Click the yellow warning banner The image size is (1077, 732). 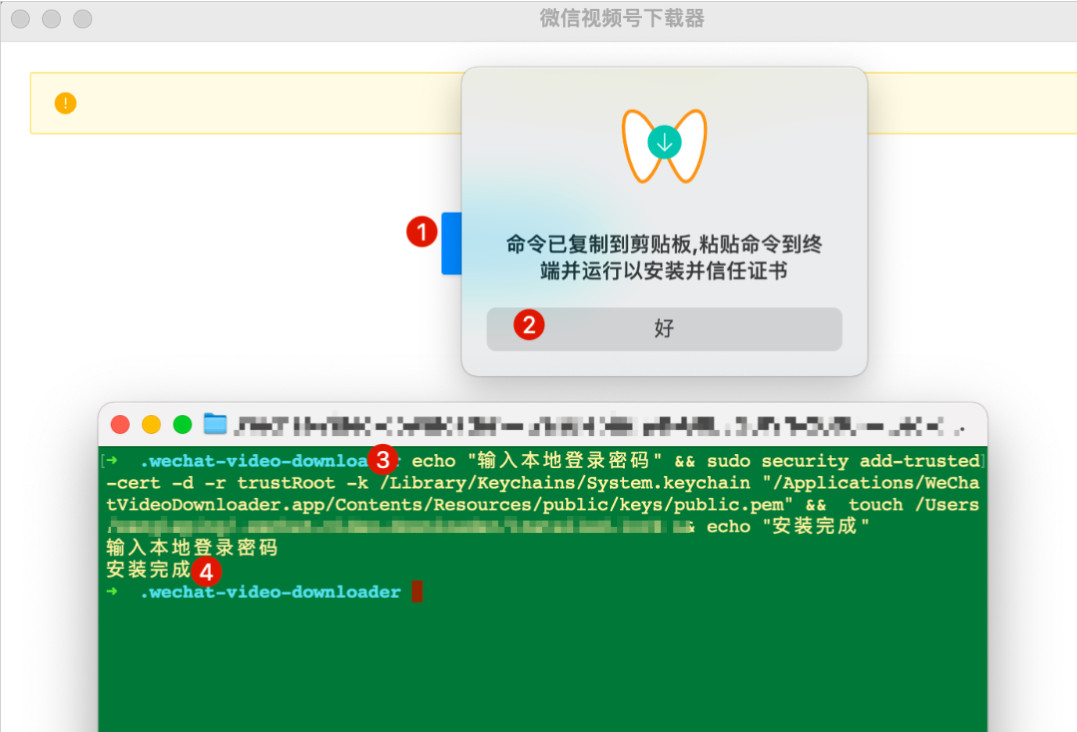(x=250, y=103)
